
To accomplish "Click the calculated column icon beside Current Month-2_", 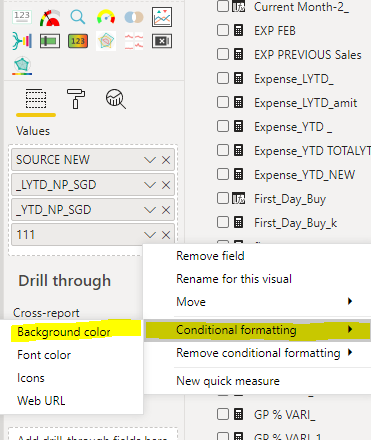I will point(239,6).
